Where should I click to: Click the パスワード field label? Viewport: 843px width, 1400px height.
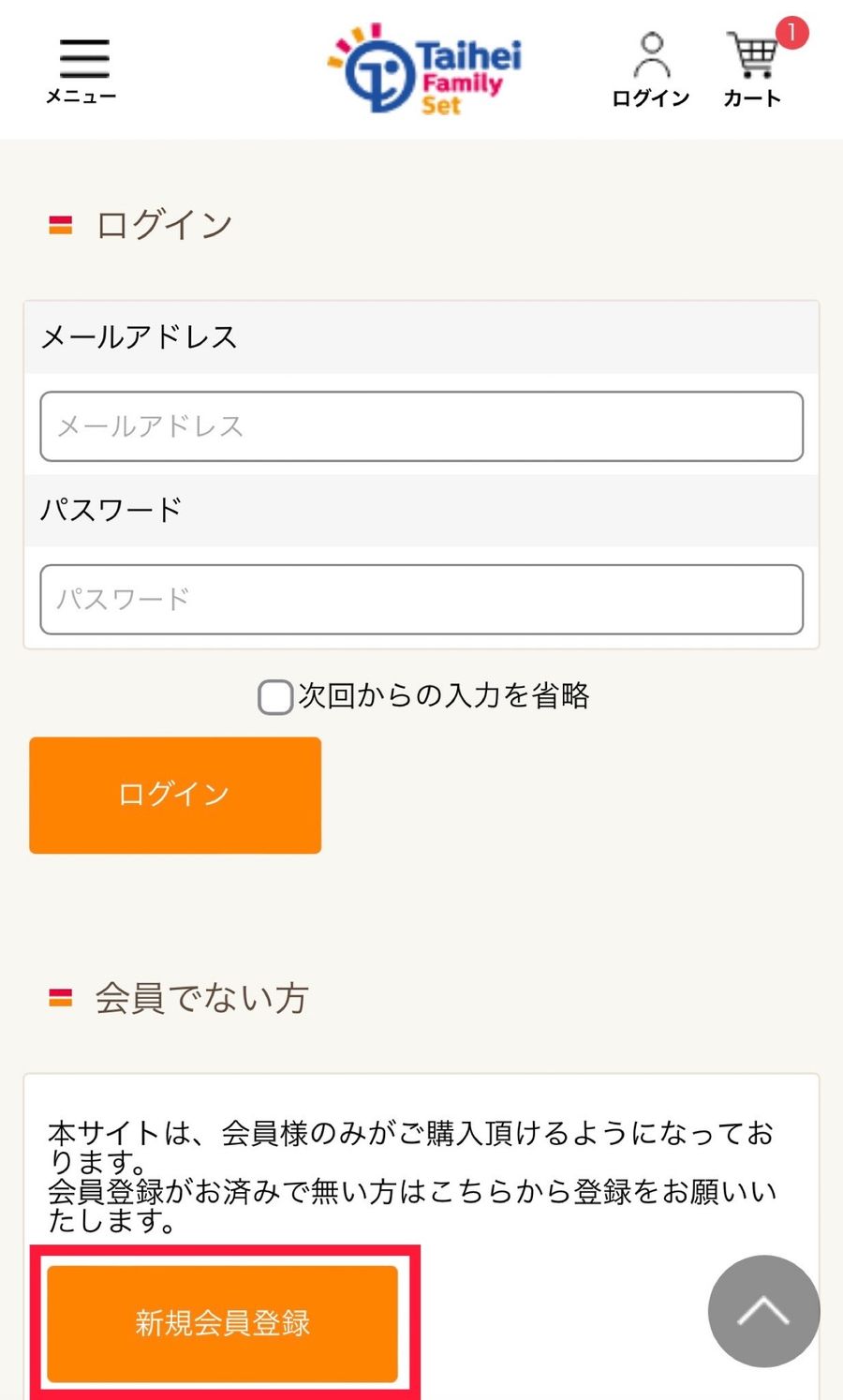111,510
